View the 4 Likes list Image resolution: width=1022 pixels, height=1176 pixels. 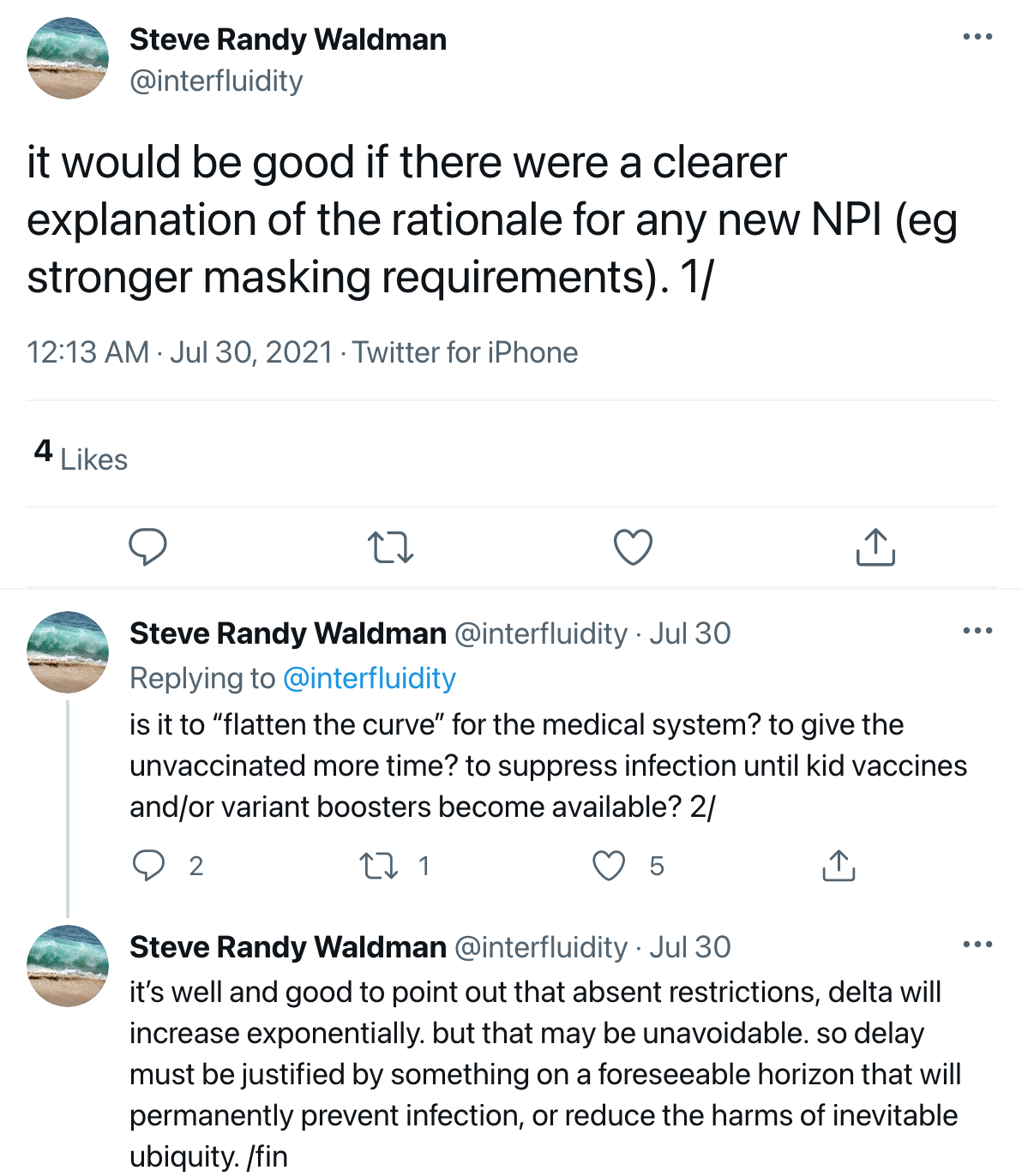click(81, 456)
